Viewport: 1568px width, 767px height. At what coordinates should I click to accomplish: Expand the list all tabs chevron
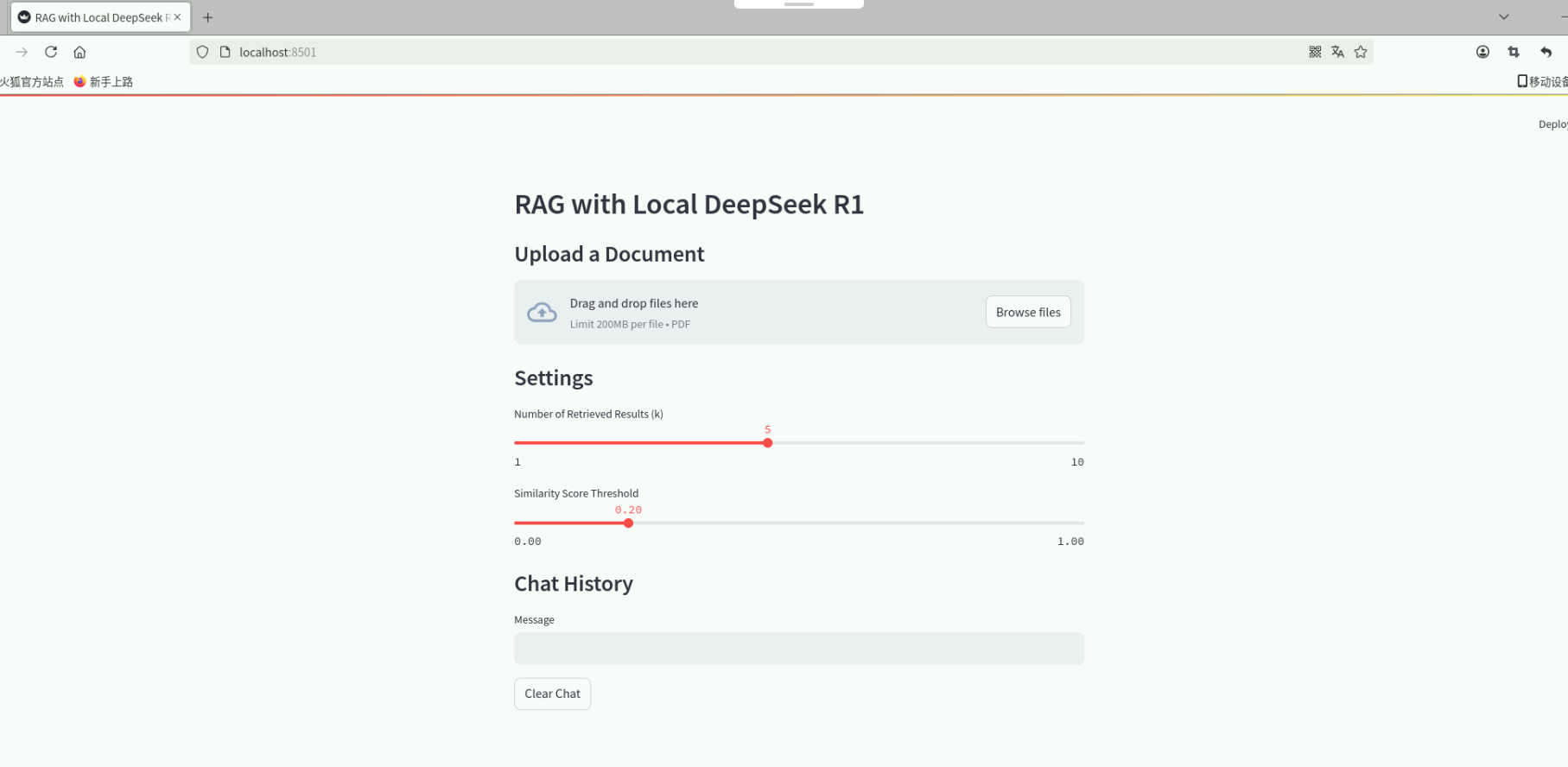pos(1503,17)
